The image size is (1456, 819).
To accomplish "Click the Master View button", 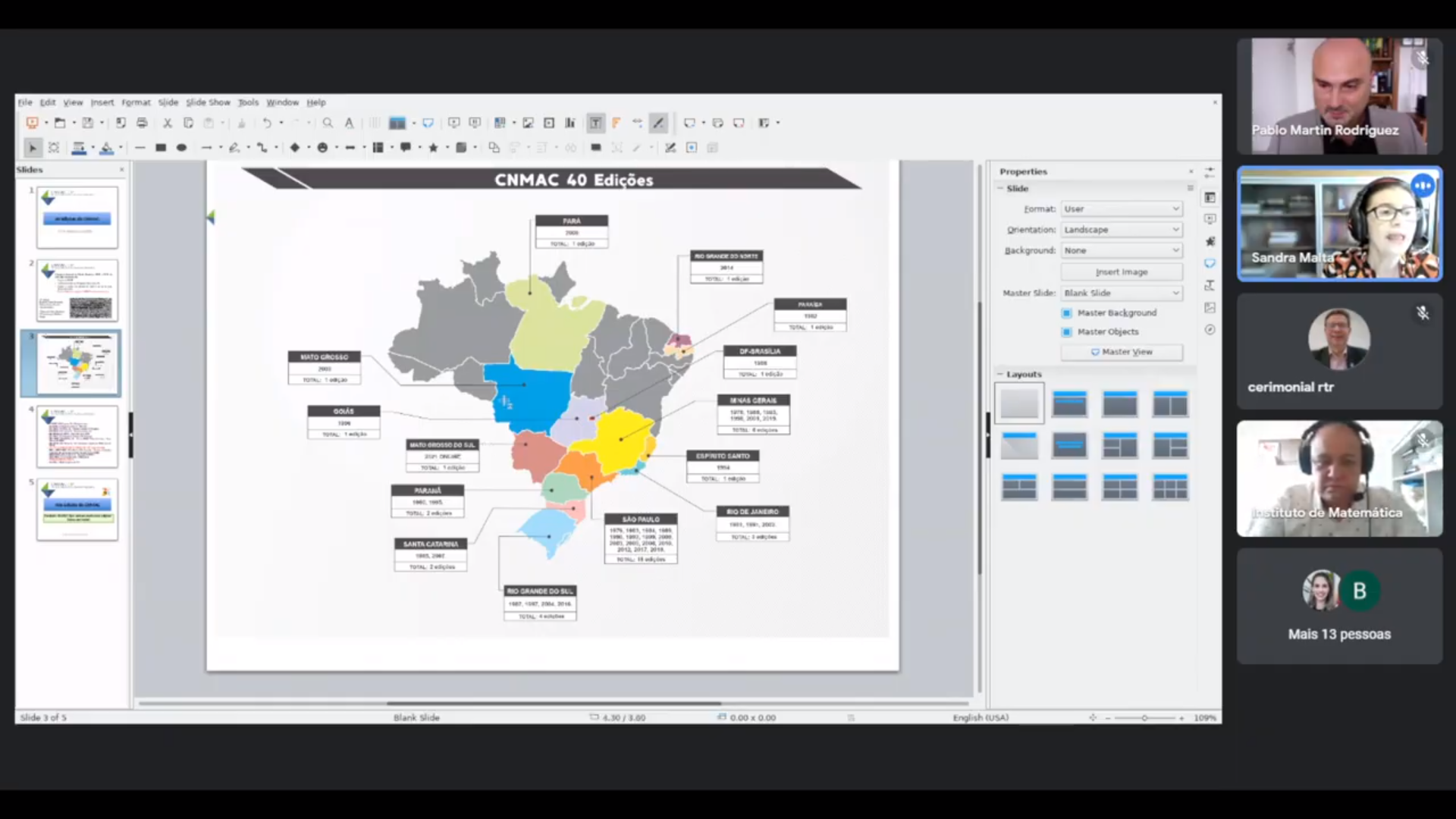I will [1121, 352].
